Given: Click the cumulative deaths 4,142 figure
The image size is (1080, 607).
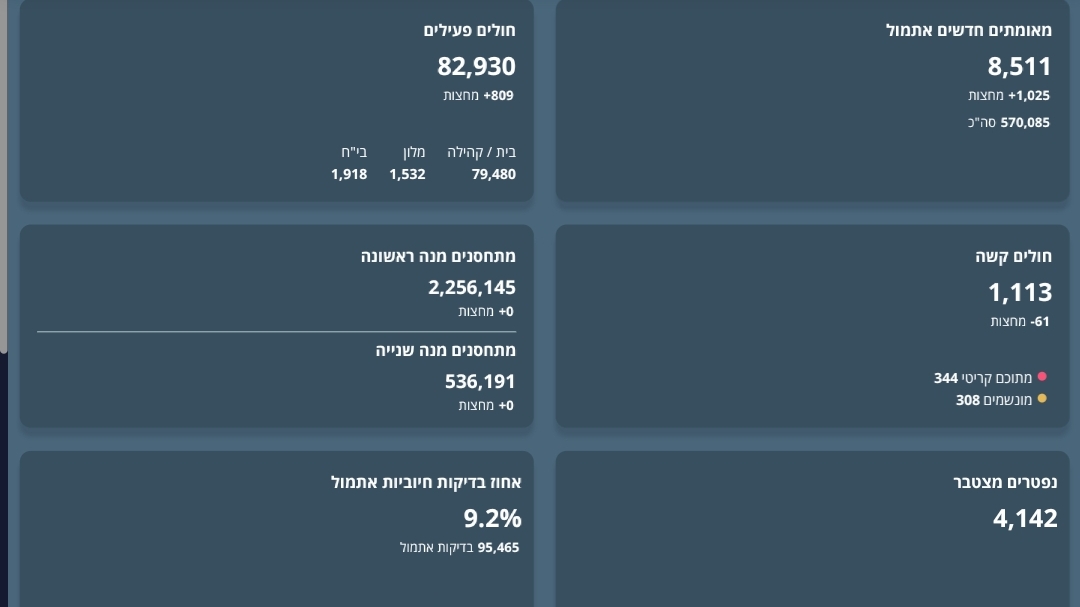Looking at the screenshot, I should pyautogui.click(x=1025, y=519).
